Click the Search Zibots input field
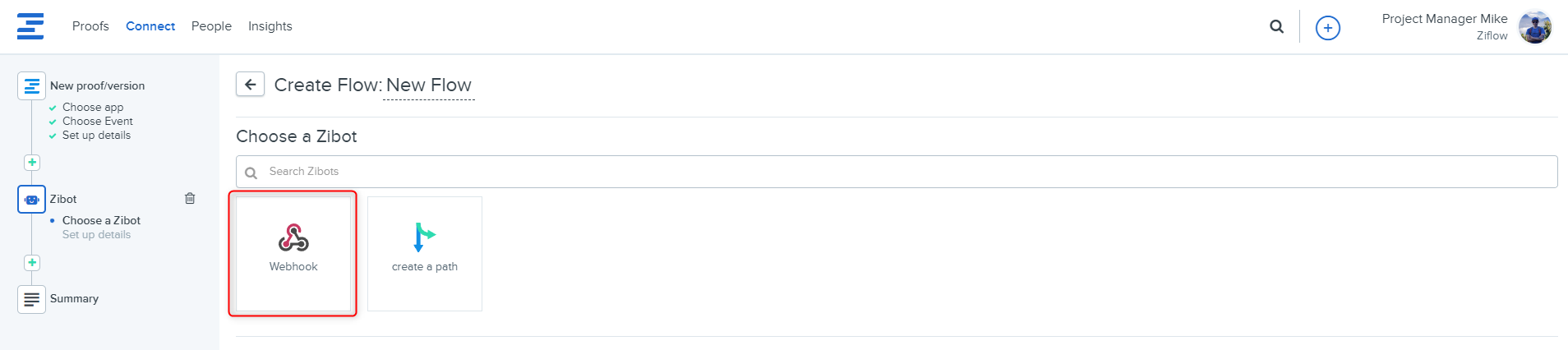The height and width of the screenshot is (350, 1568). click(897, 172)
